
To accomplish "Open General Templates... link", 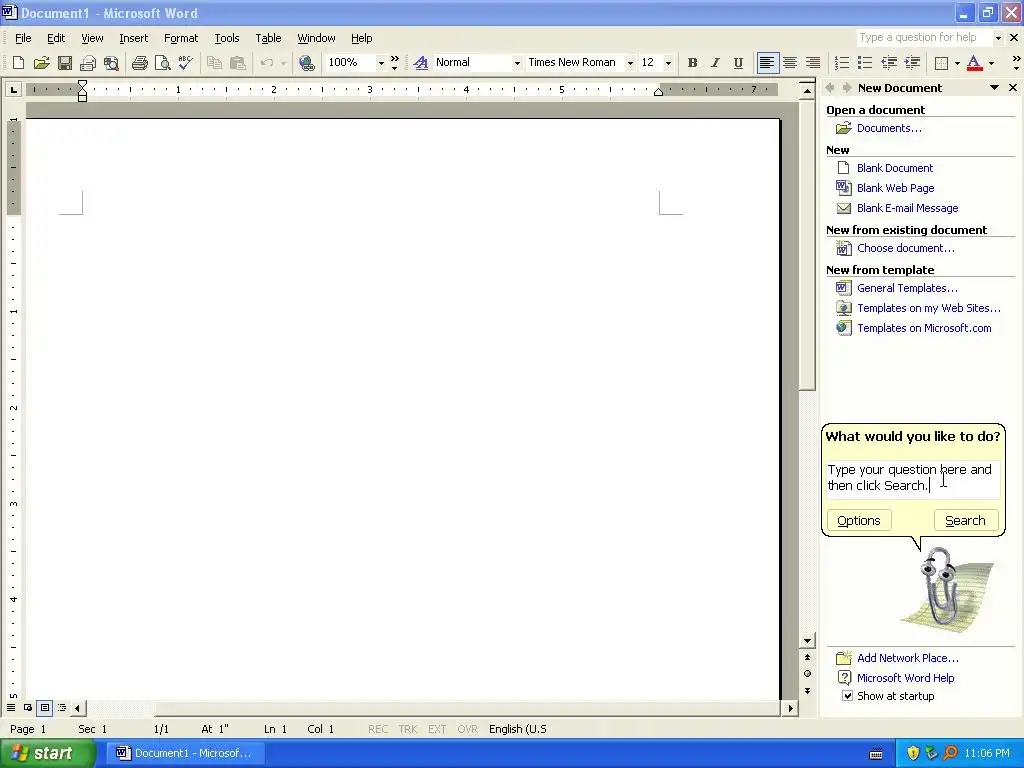I will coord(907,288).
